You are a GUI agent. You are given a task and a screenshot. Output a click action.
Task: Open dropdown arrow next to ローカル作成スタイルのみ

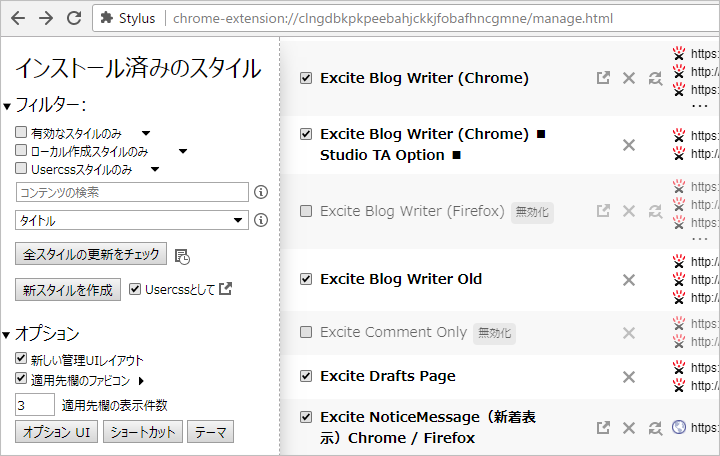tap(183, 151)
